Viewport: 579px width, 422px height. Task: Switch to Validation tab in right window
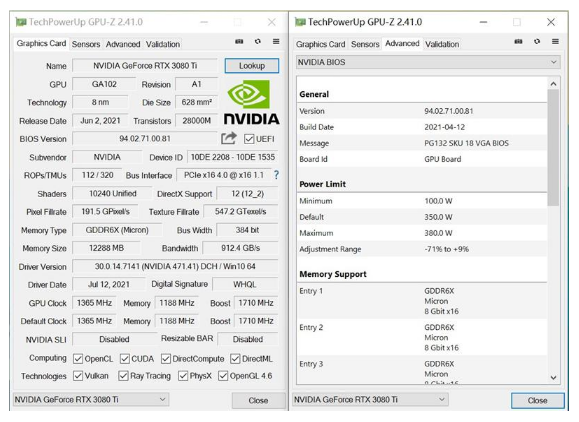point(442,44)
